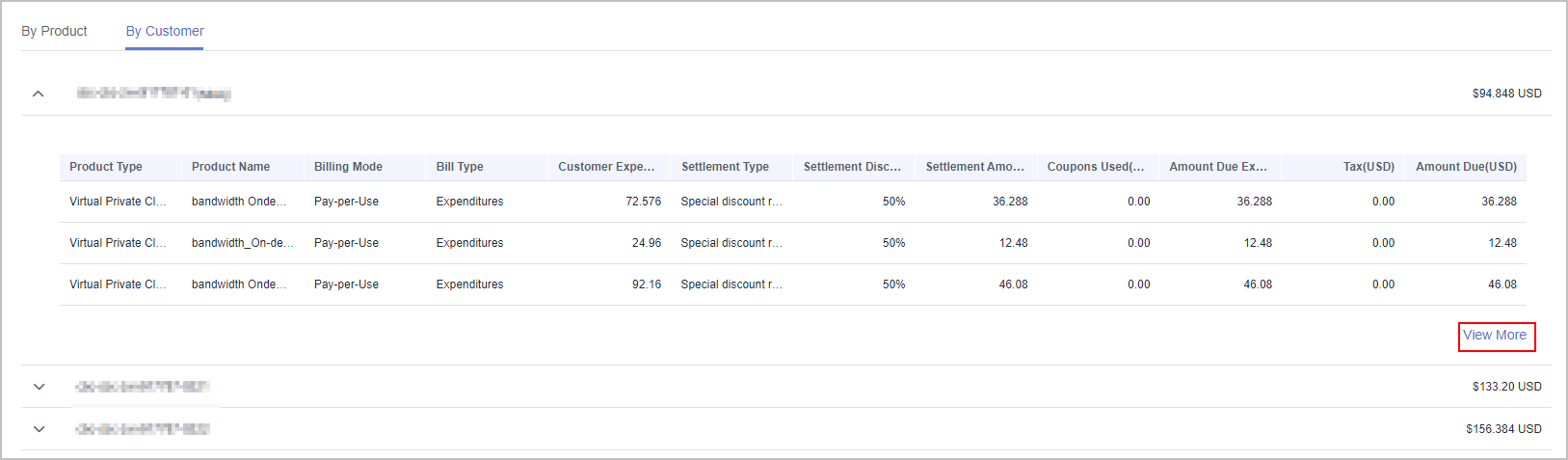Switch to the By Product tab
The height and width of the screenshot is (460, 1568).
[x=54, y=31]
